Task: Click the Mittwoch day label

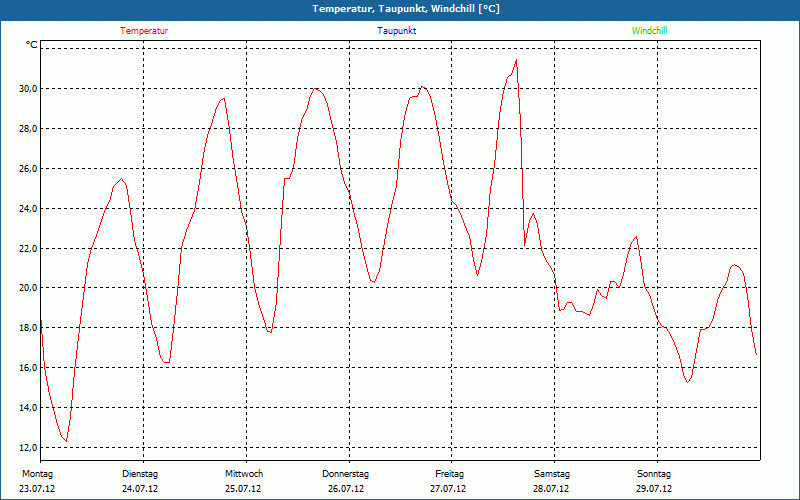Action: pyautogui.click(x=244, y=474)
